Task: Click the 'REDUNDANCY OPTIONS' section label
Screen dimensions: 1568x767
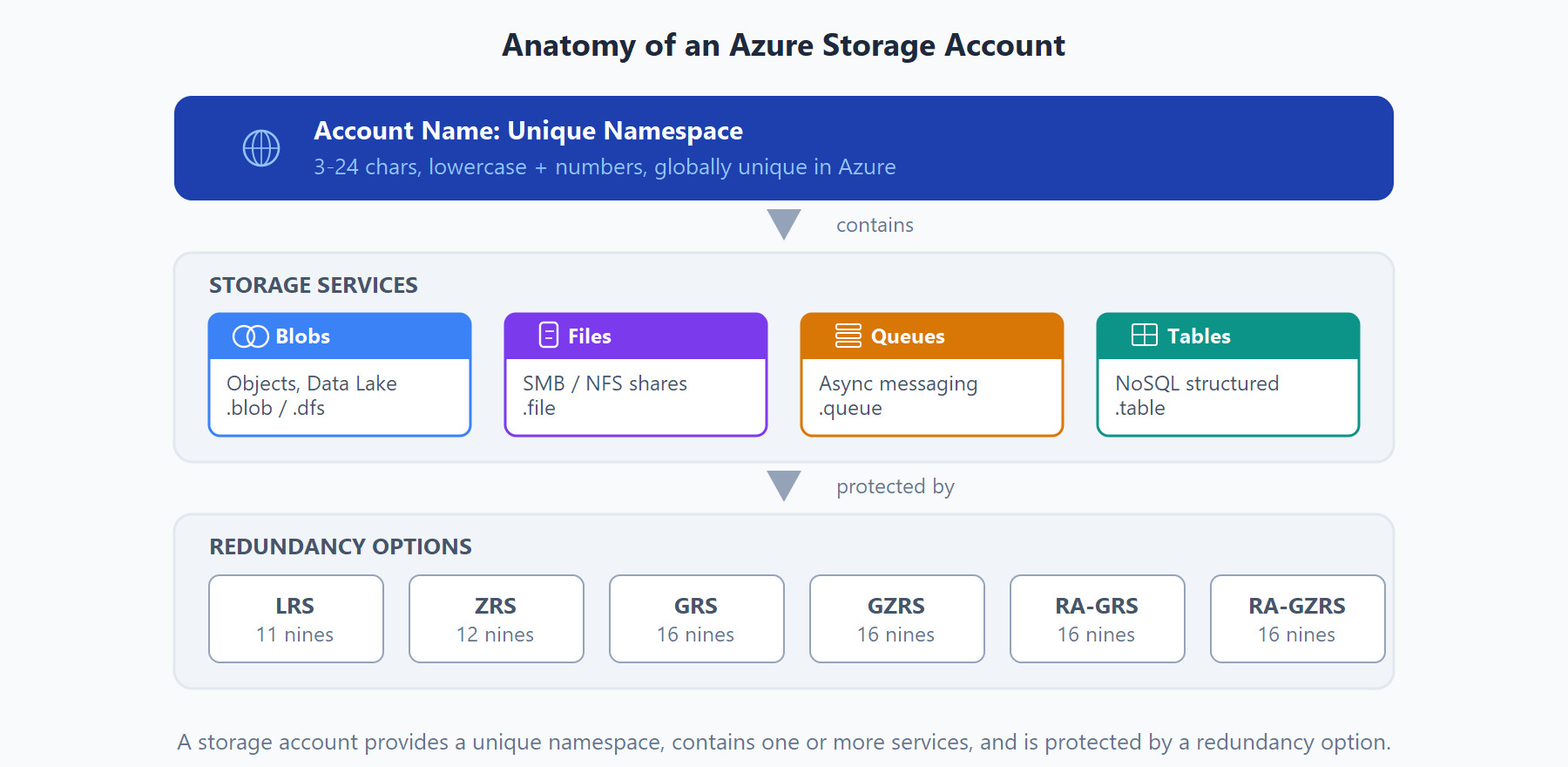Action: pyautogui.click(x=341, y=546)
